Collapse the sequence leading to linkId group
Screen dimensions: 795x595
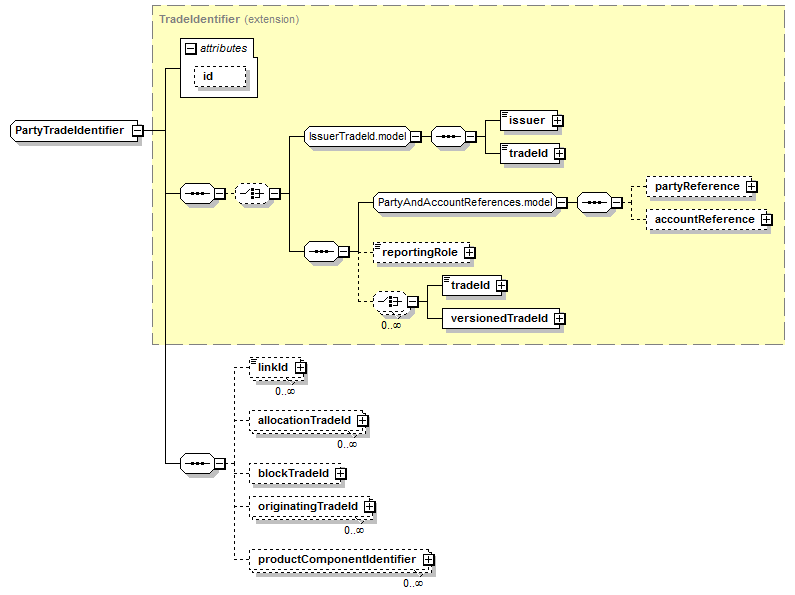pyautogui.click(x=220, y=463)
